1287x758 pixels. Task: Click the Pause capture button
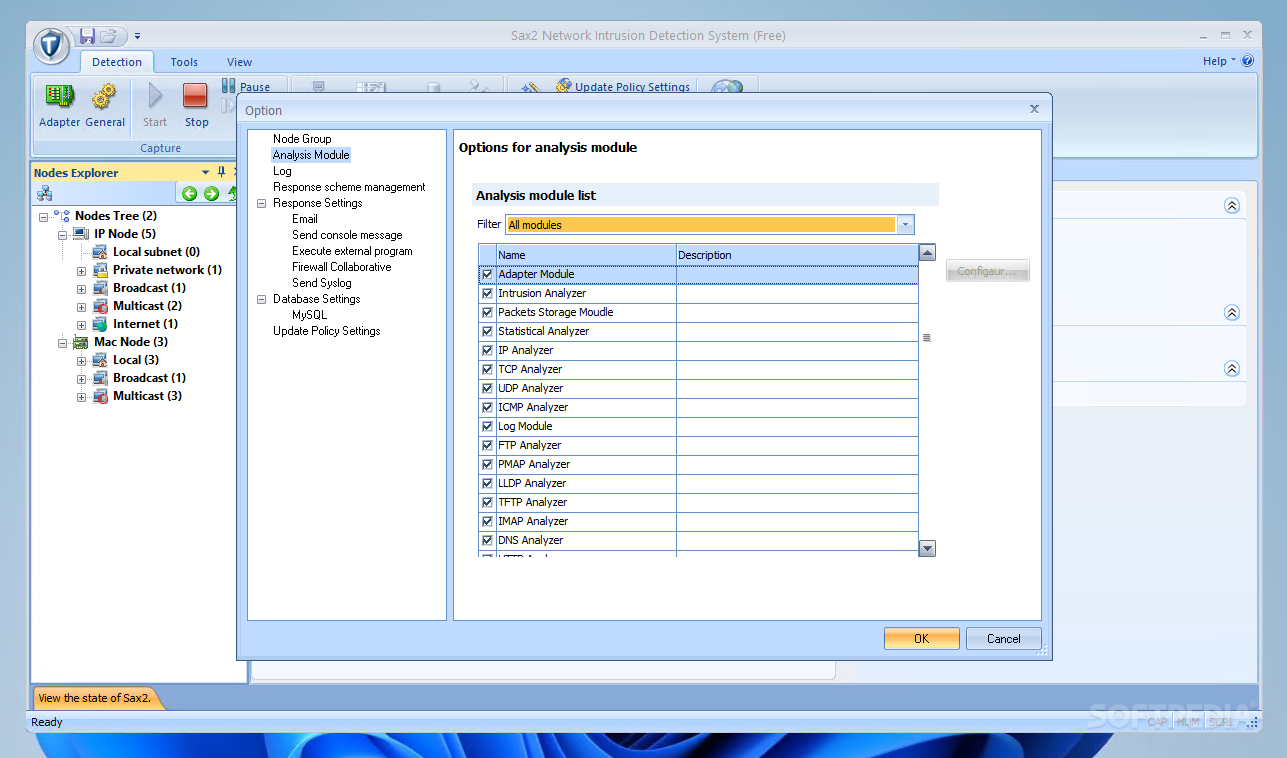coord(246,87)
